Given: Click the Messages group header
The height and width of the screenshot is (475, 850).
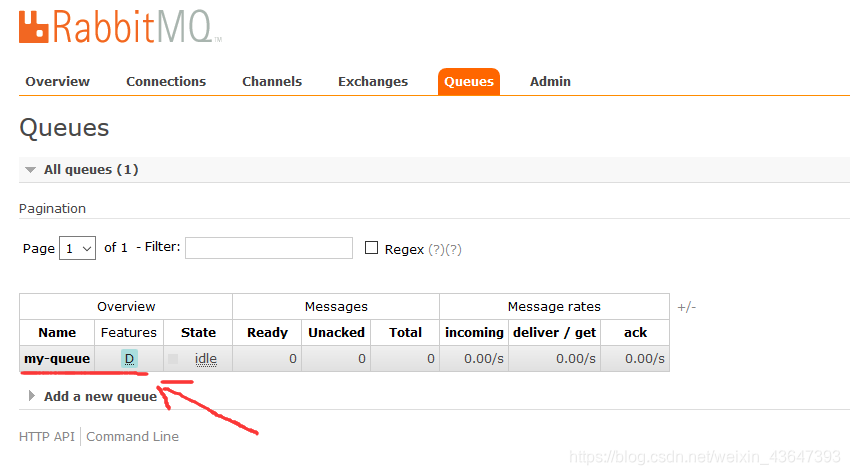Looking at the screenshot, I should coord(336,307).
